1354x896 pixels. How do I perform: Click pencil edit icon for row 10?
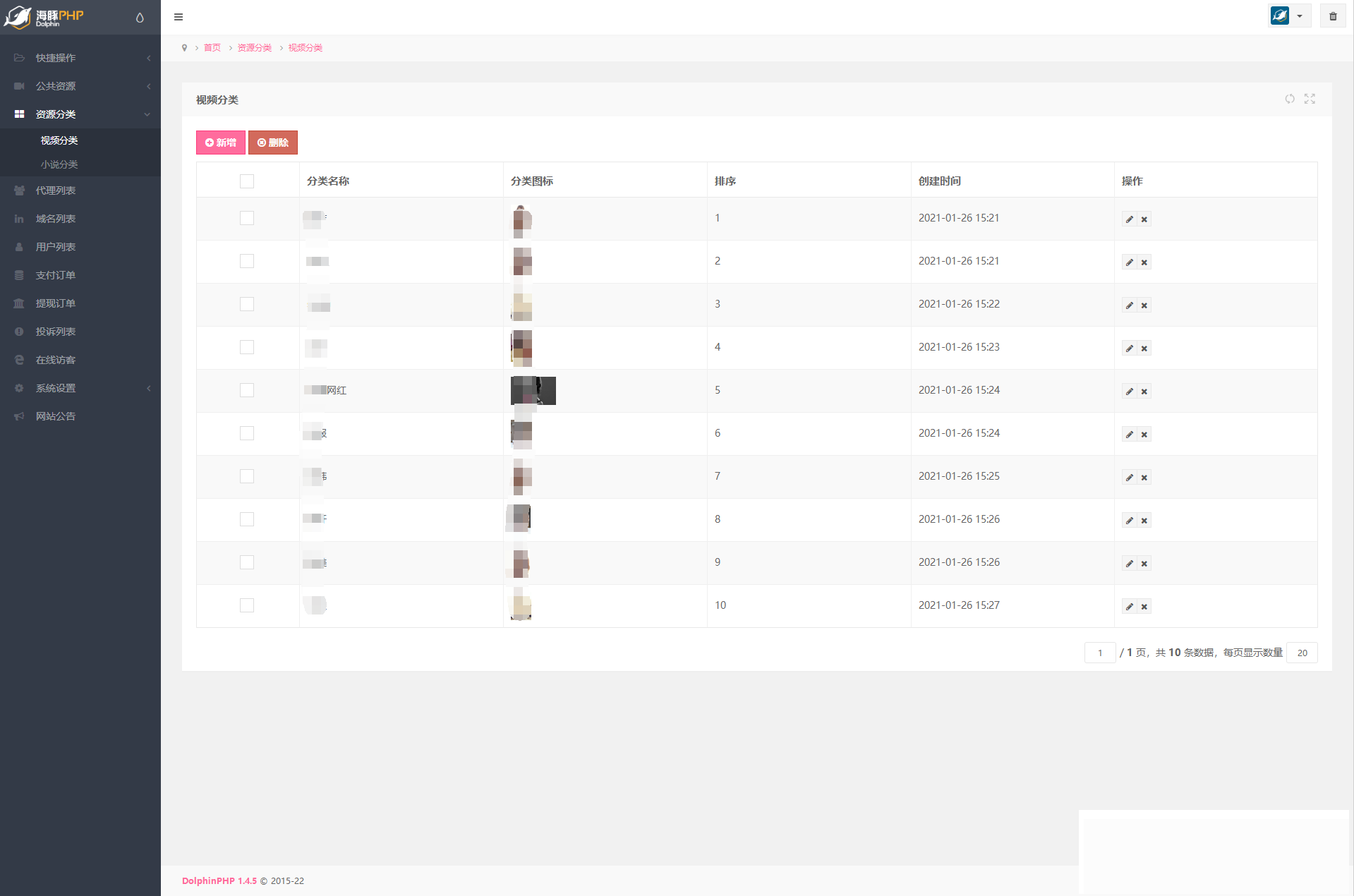click(x=1129, y=607)
